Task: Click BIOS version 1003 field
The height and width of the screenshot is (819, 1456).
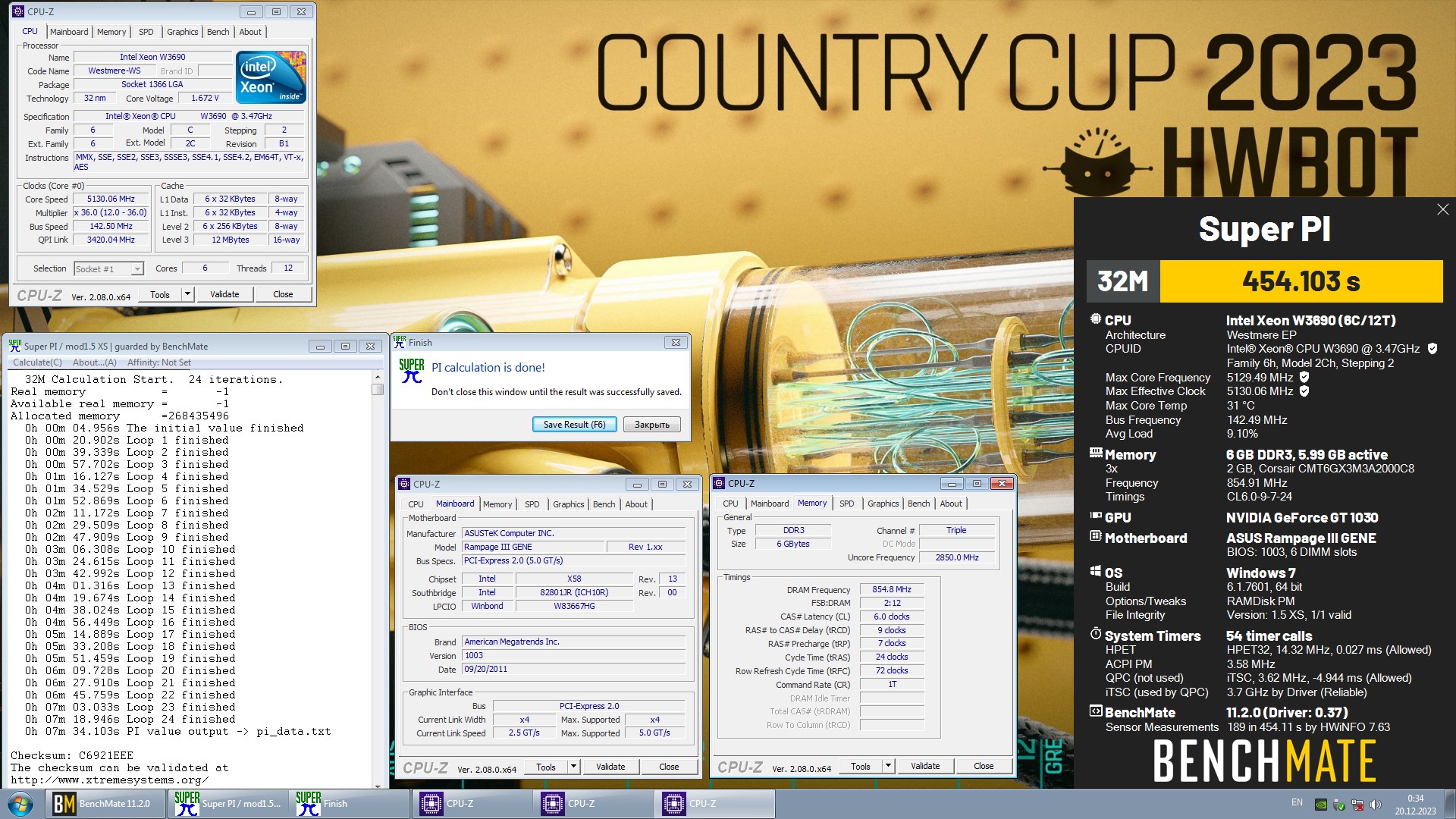Action: tap(574, 656)
